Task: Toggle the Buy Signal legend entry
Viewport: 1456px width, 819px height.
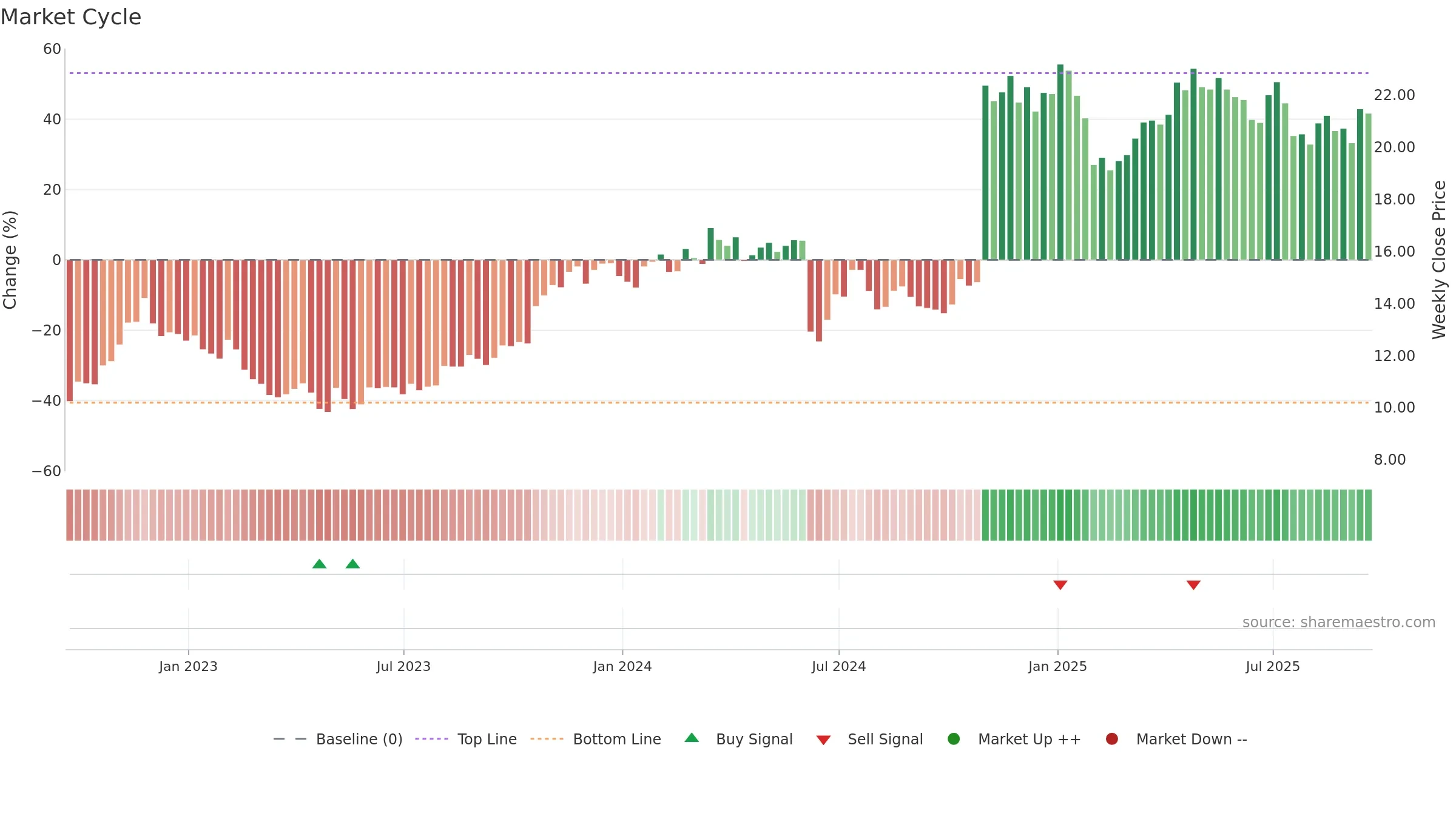Action: click(x=738, y=739)
